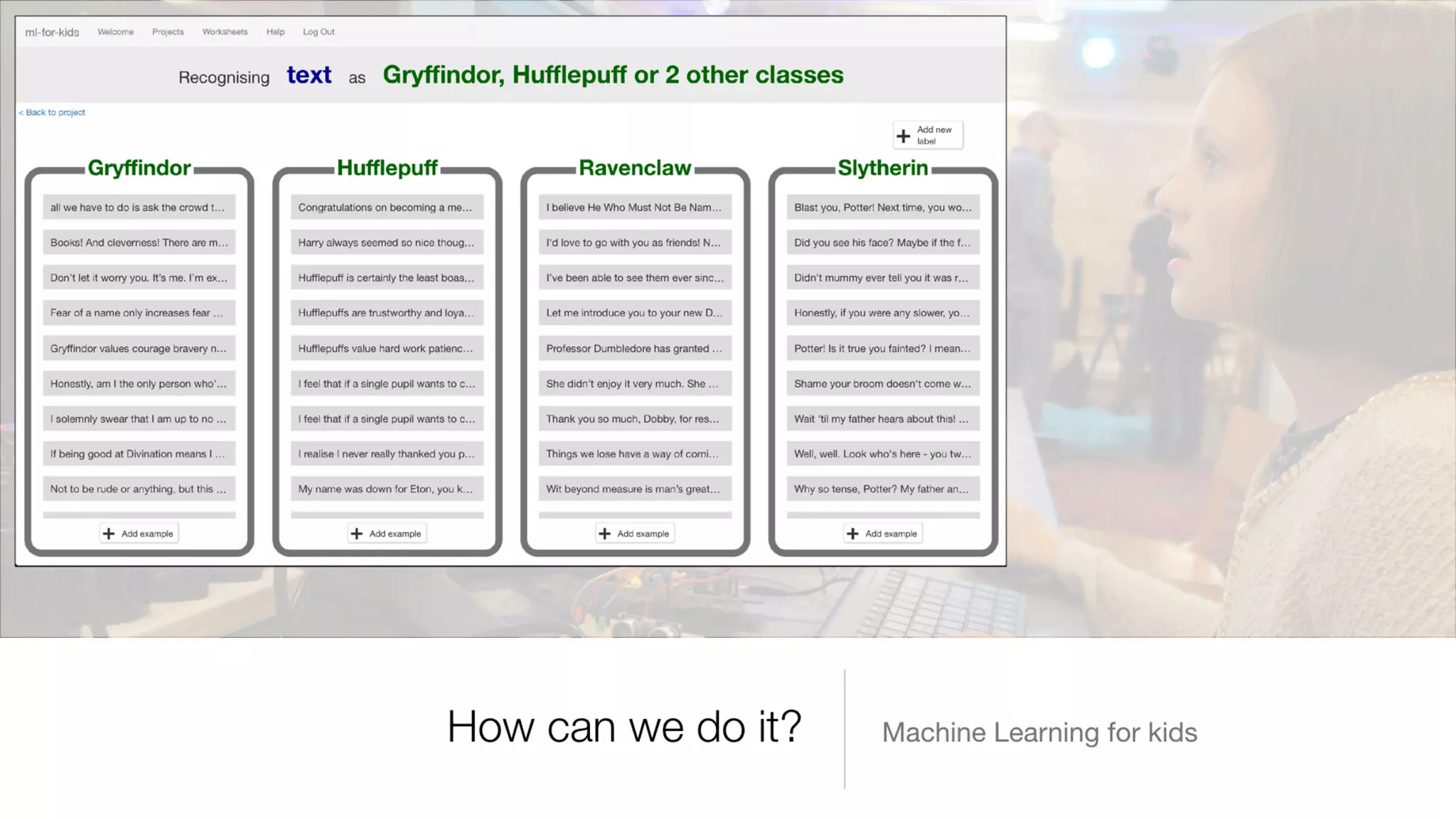This screenshot has height=819, width=1456.
Task: Select 'all we have to do is ask the crowd' example
Action: click(x=139, y=208)
